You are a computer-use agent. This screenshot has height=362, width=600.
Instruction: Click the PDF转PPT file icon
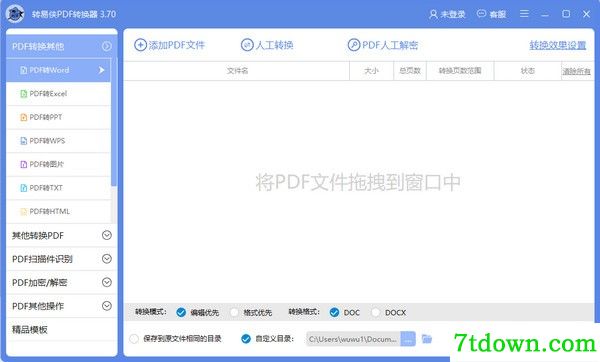[x=24, y=117]
